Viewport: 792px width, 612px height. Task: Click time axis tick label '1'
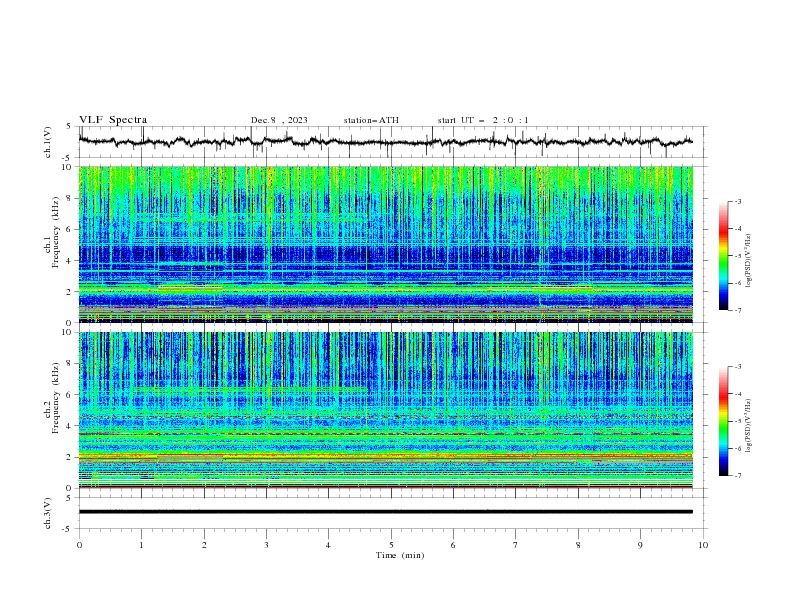coord(141,545)
